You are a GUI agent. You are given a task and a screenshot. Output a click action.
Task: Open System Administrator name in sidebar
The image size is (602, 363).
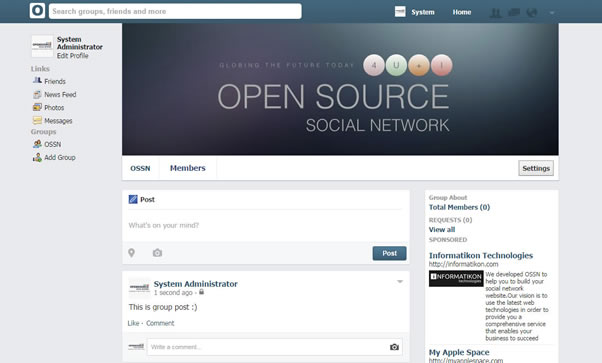click(x=79, y=43)
